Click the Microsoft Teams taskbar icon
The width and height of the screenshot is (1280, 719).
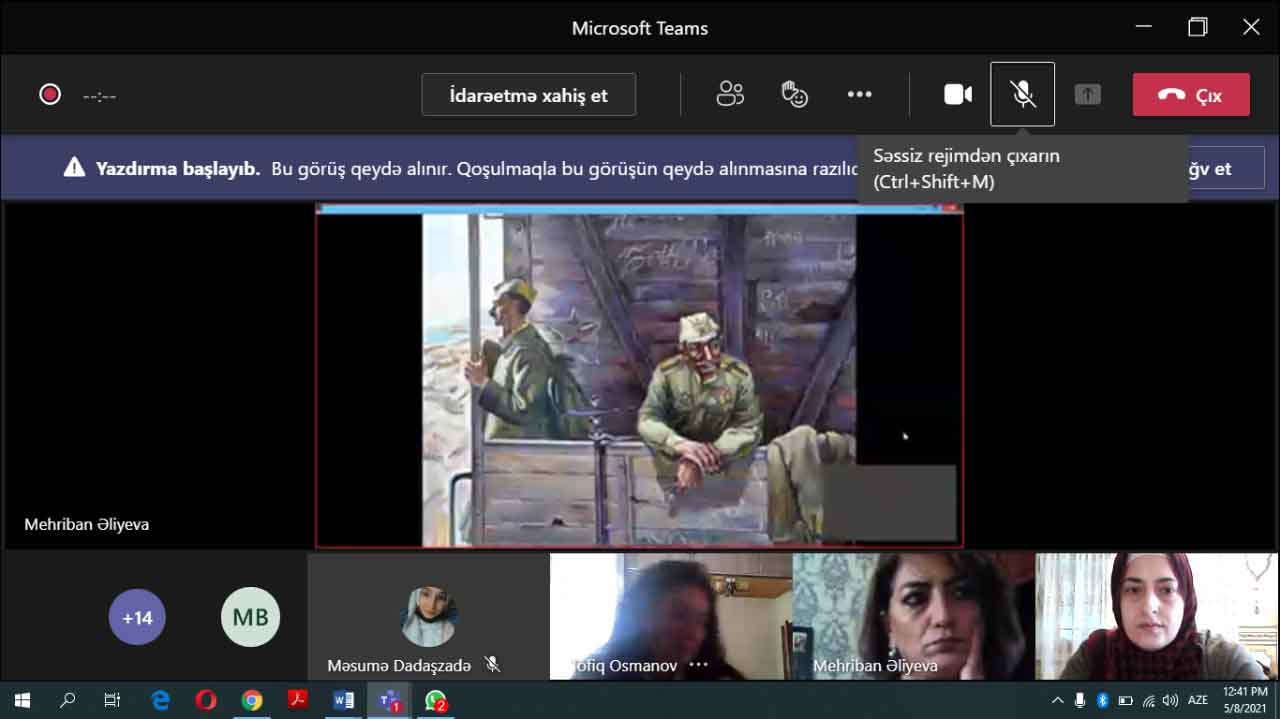(389, 701)
